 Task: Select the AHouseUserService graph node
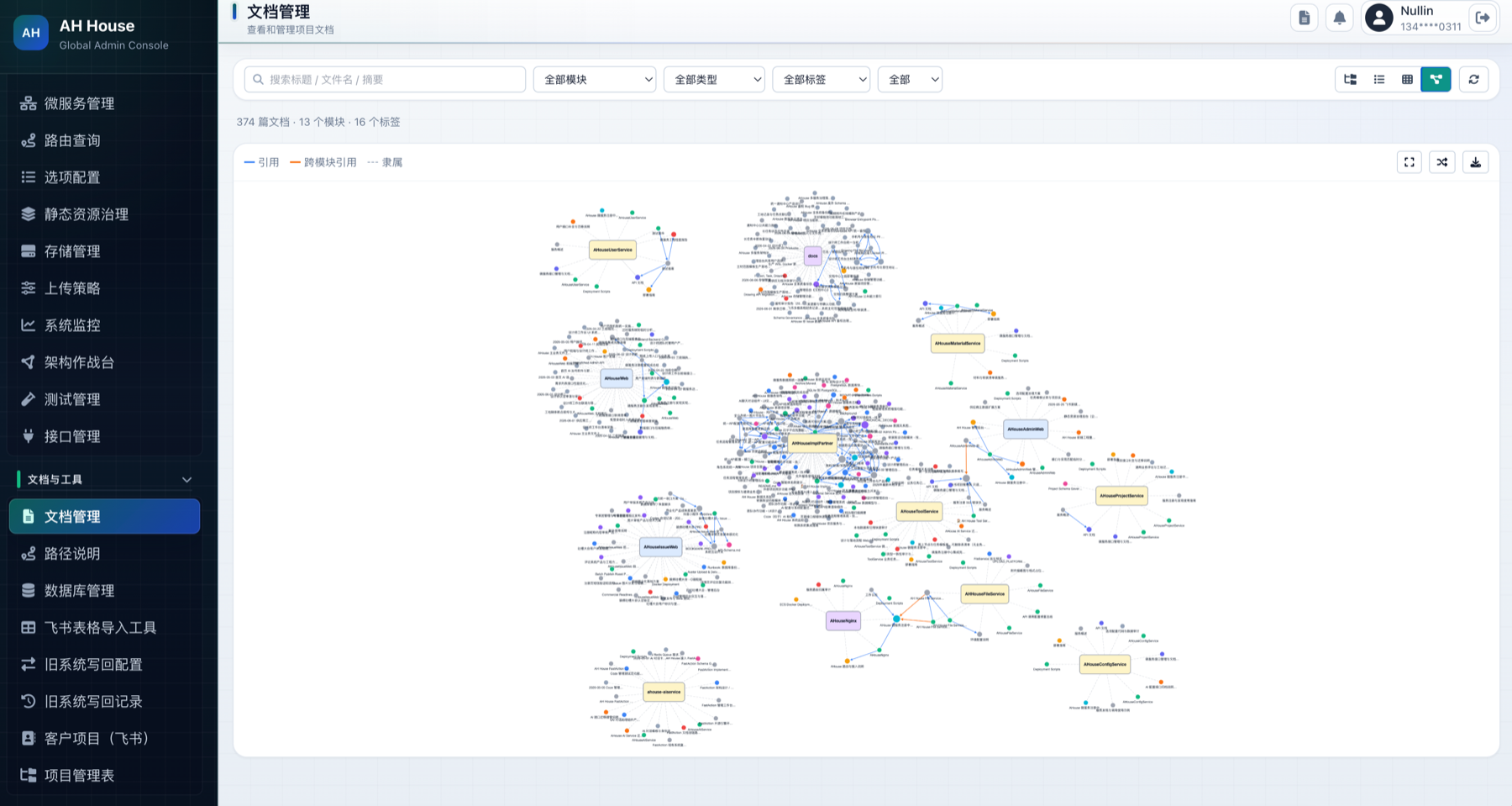pos(612,250)
